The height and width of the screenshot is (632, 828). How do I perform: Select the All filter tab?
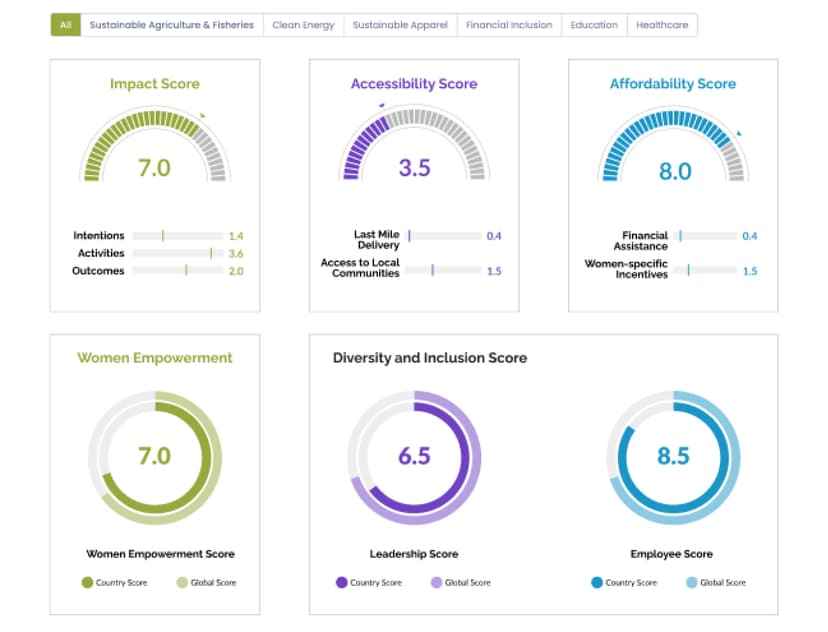pos(65,25)
